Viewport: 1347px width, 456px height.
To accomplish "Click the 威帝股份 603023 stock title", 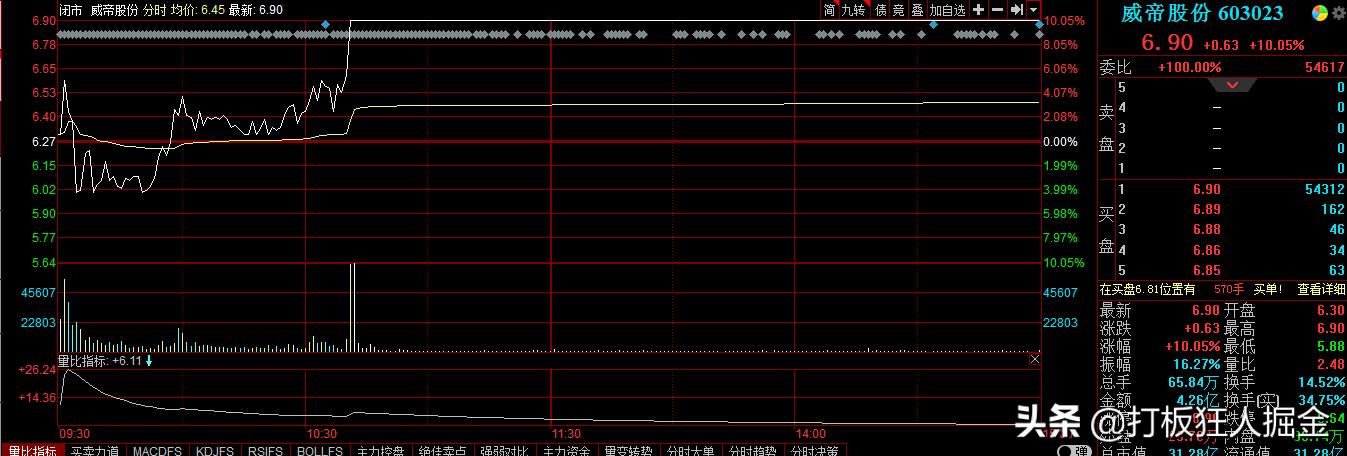I will tap(1202, 13).
